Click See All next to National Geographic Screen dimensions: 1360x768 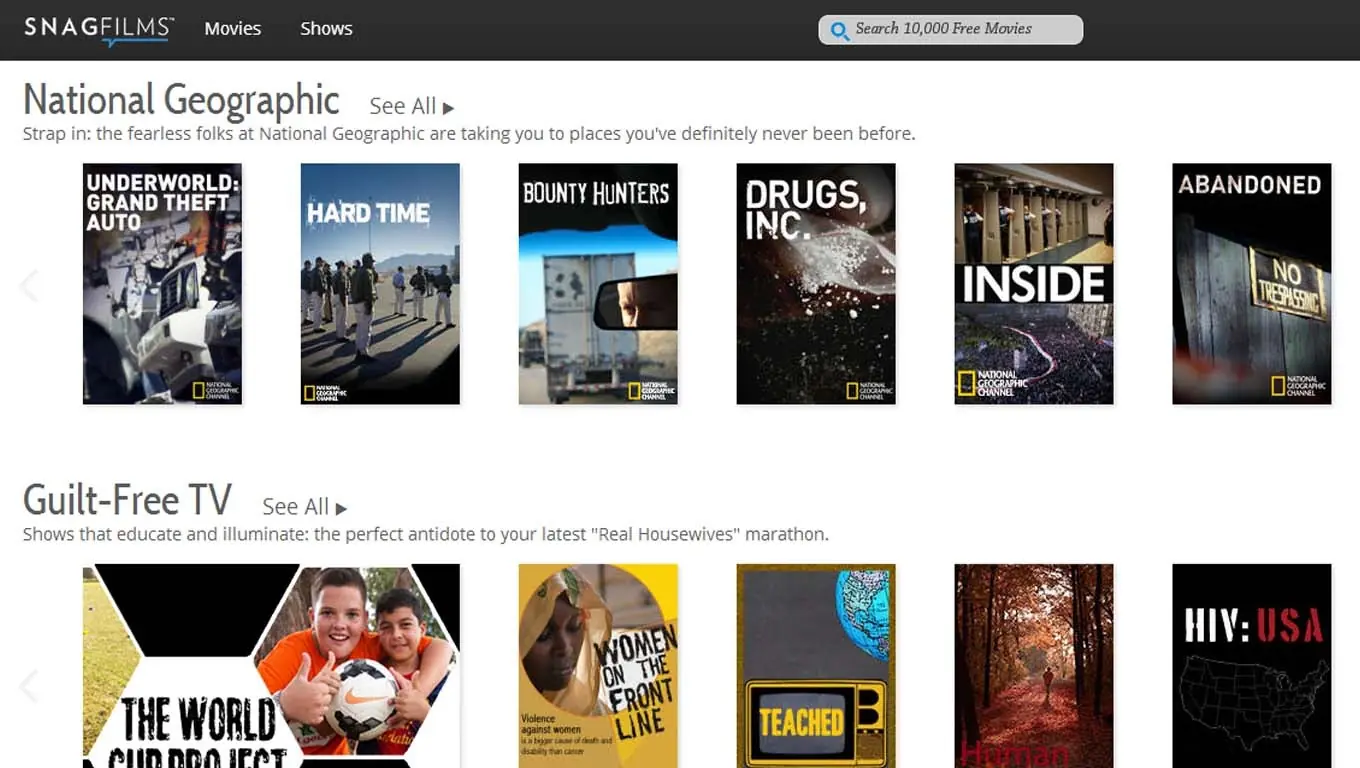click(x=412, y=106)
